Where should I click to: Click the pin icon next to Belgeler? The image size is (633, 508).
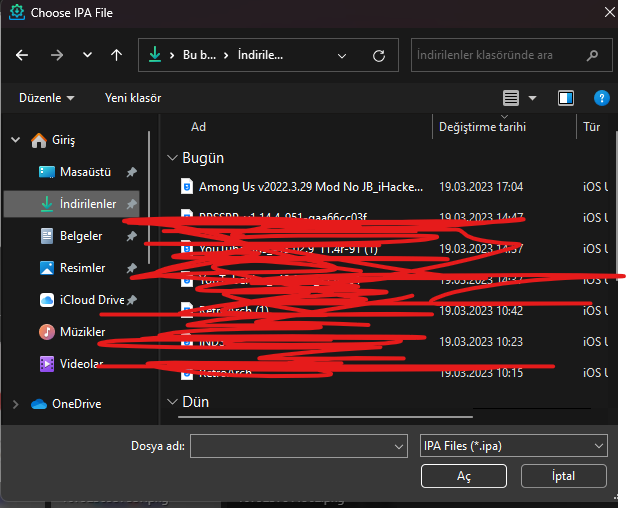(x=132, y=236)
